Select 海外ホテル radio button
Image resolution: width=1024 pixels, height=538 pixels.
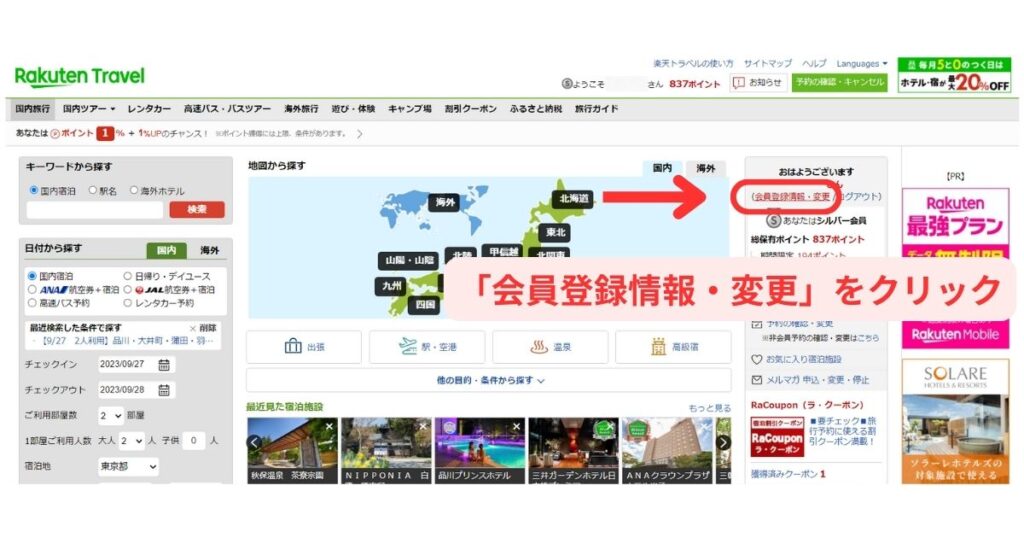pos(134,191)
